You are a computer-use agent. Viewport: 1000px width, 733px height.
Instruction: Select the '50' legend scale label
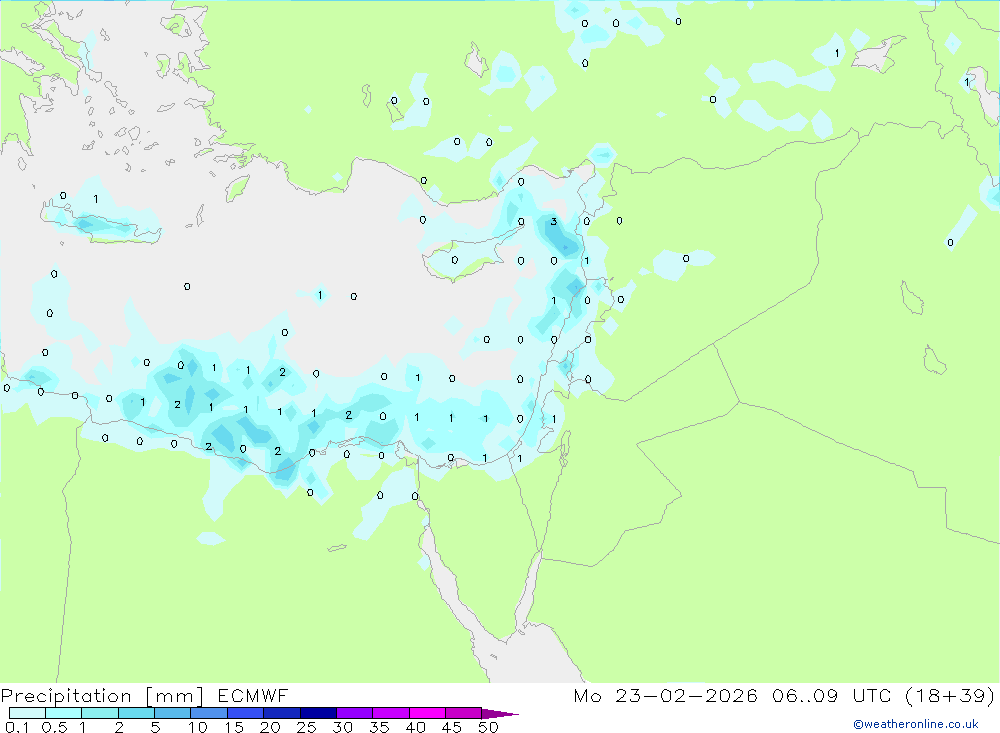tap(489, 727)
